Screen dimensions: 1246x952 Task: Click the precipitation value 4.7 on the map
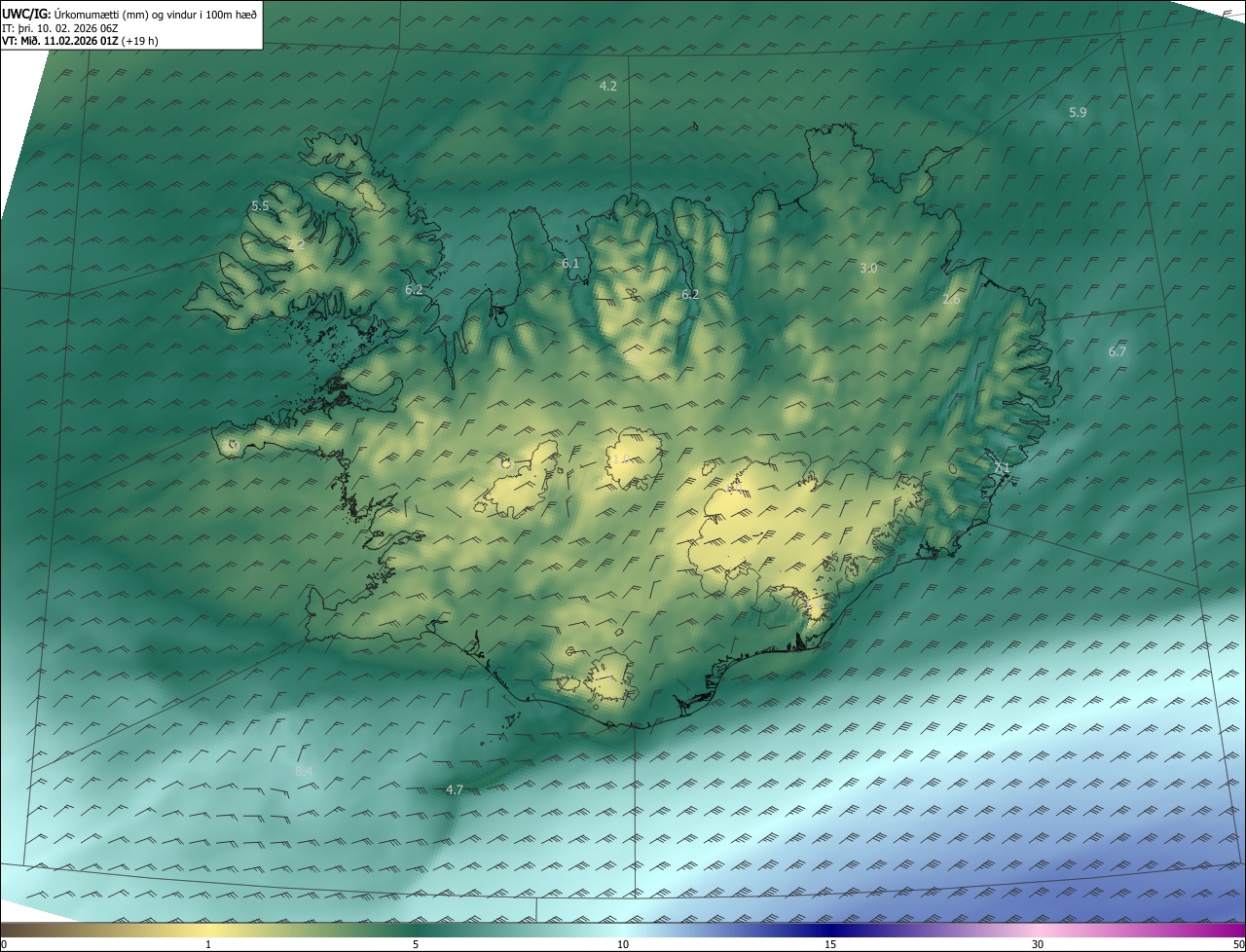[x=454, y=789]
